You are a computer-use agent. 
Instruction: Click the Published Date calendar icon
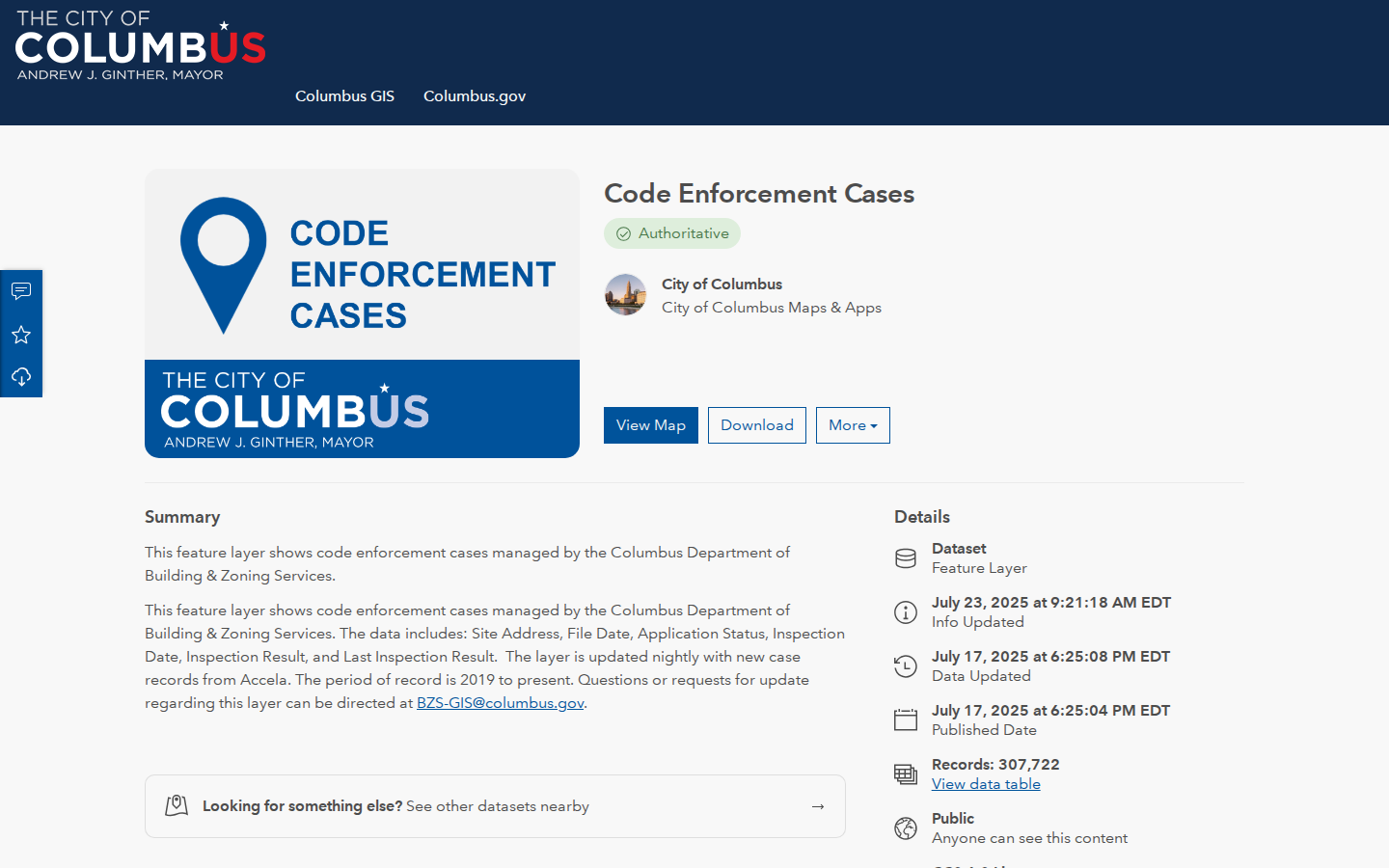coord(906,720)
